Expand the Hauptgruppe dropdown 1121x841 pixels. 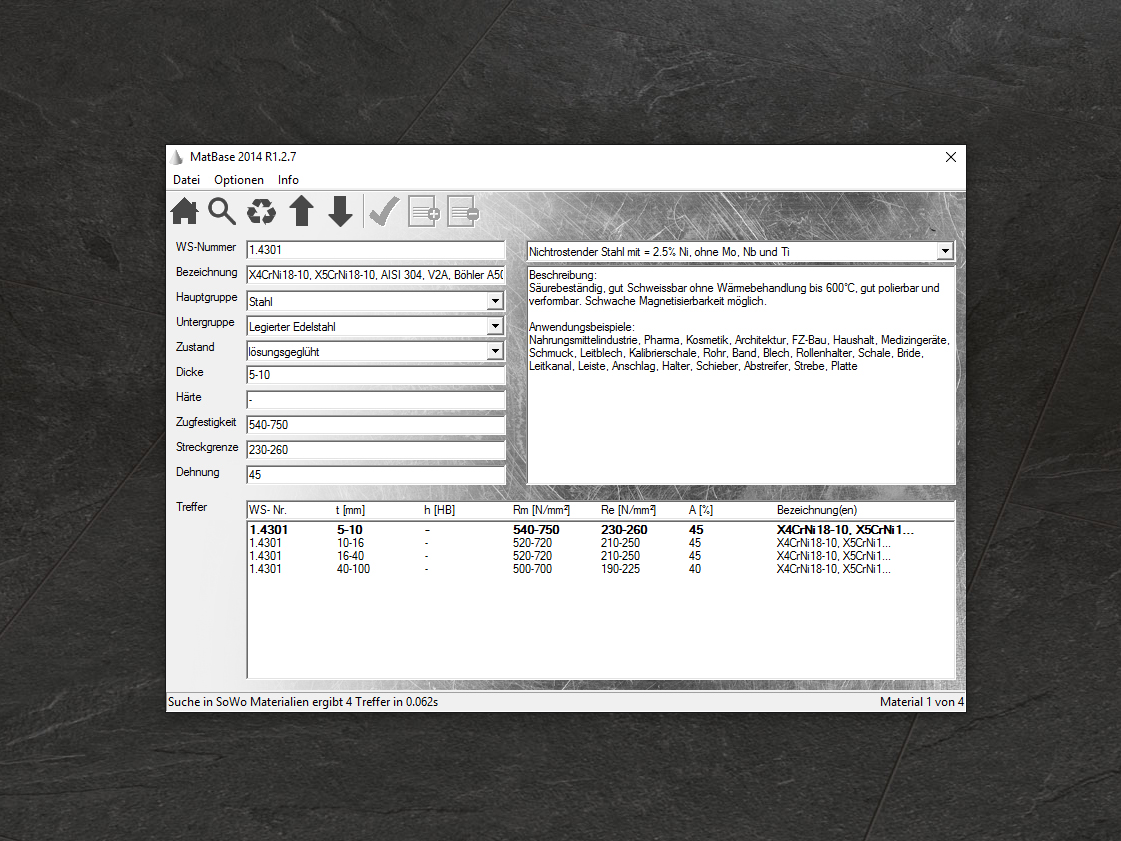(x=495, y=301)
